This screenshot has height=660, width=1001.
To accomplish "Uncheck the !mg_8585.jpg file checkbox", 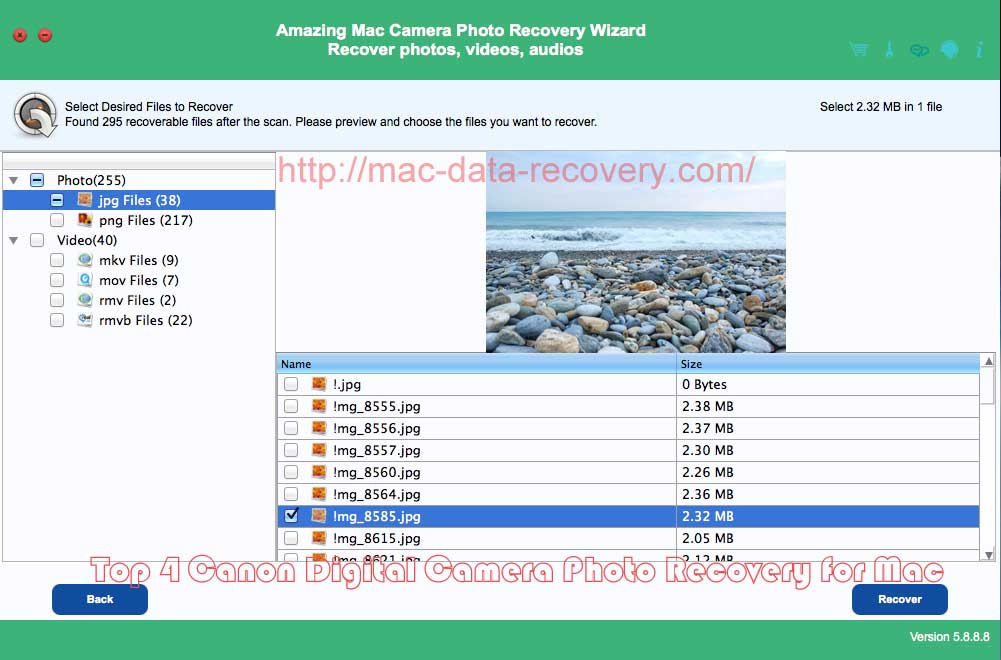I will click(x=291, y=516).
